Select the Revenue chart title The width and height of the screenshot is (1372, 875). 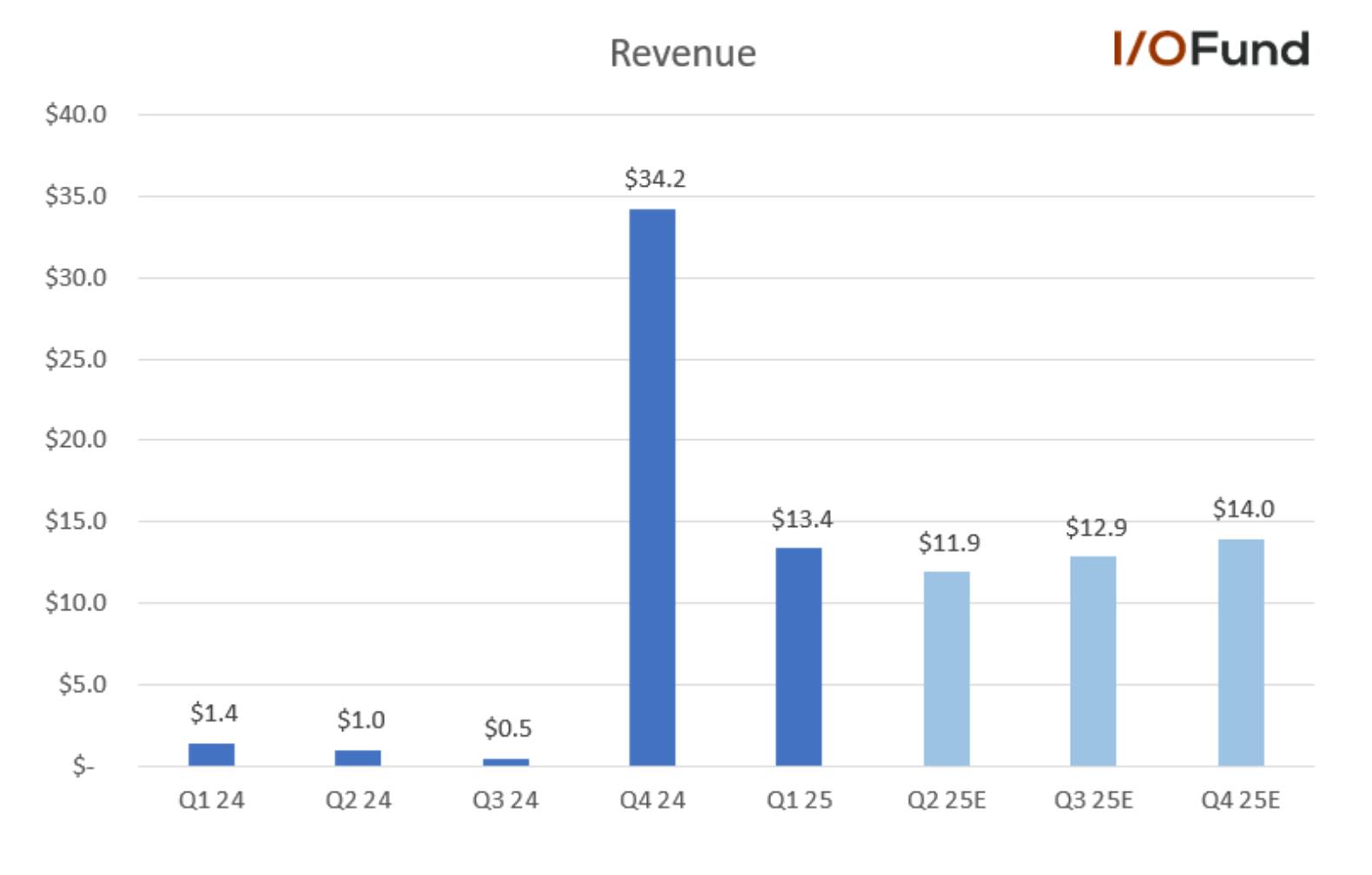tap(683, 54)
